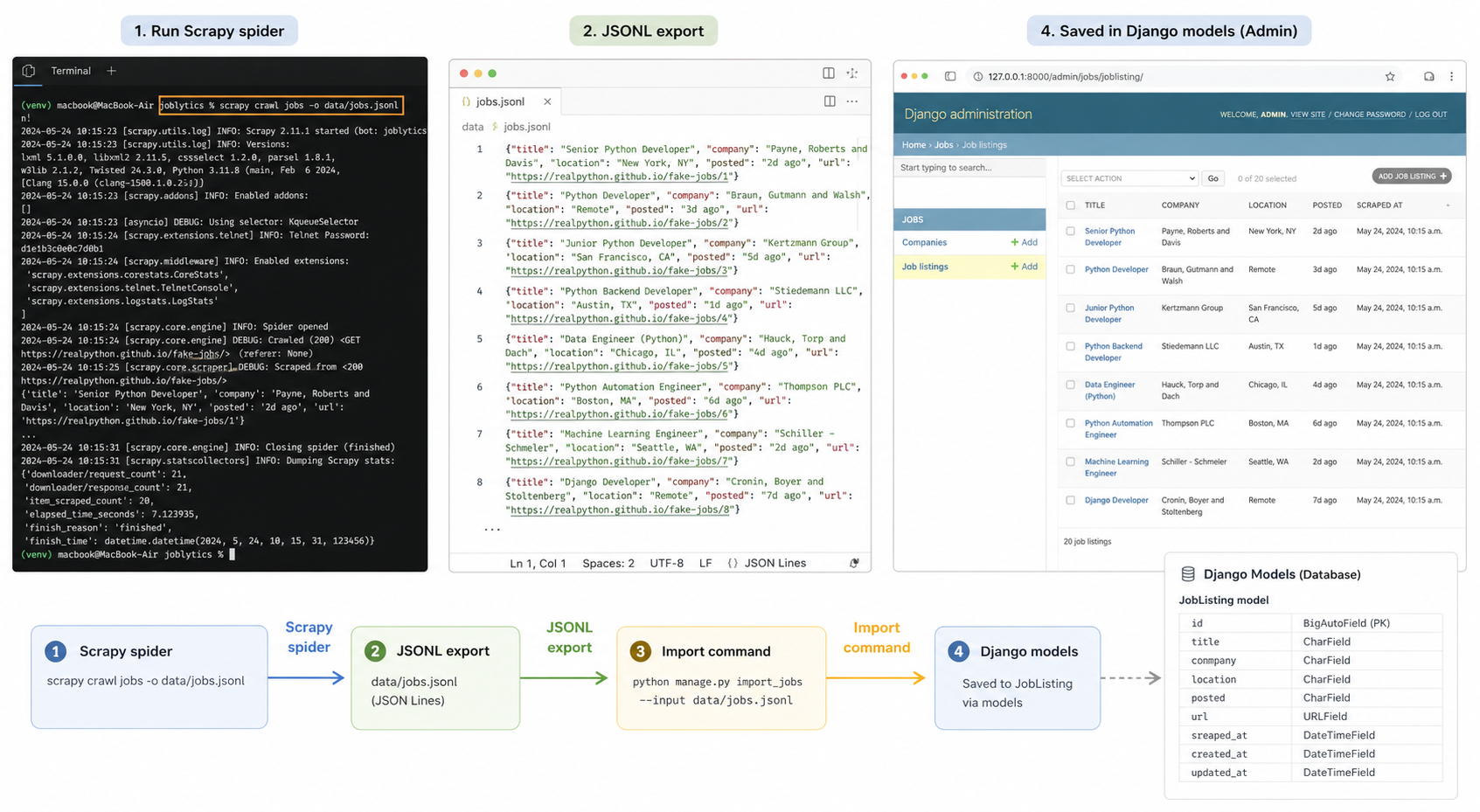
Task: Click the browser extension icon beside the menu
Action: tap(1428, 77)
